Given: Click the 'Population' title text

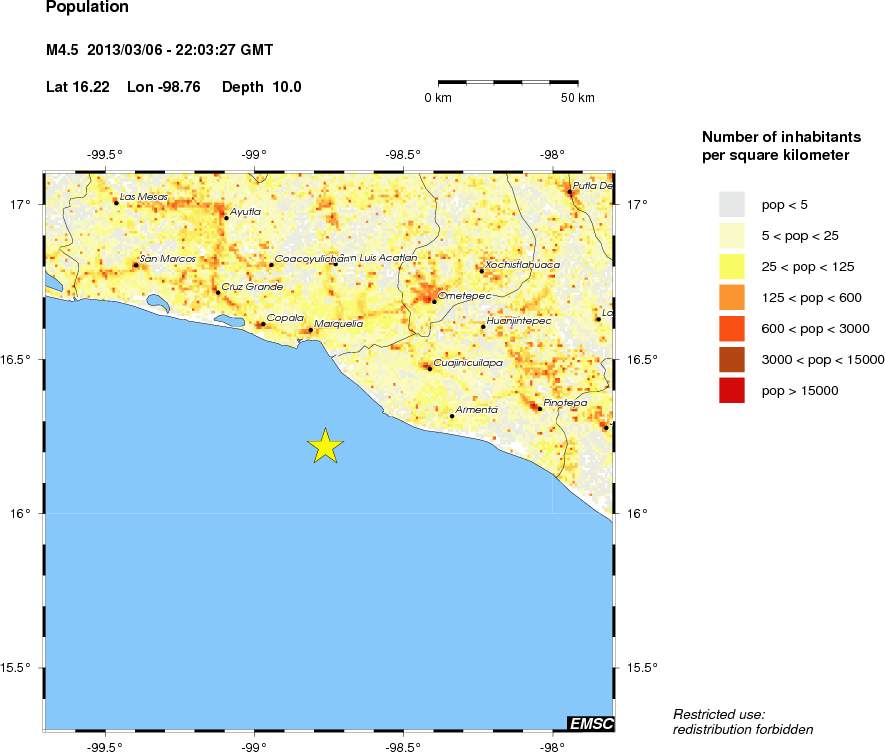Looking at the screenshot, I should click(87, 8).
